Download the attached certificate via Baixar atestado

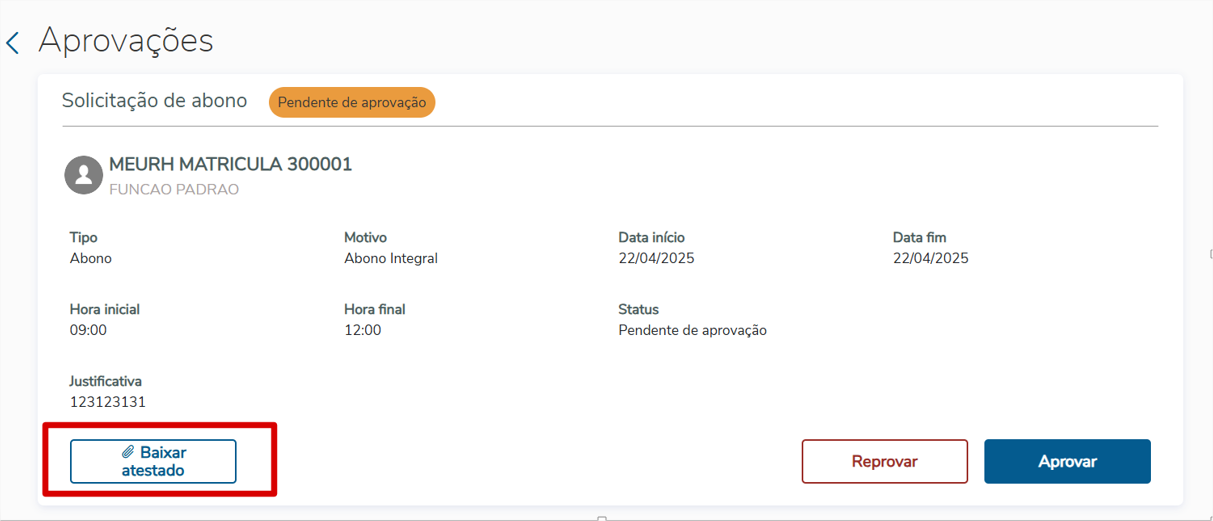tap(153, 461)
